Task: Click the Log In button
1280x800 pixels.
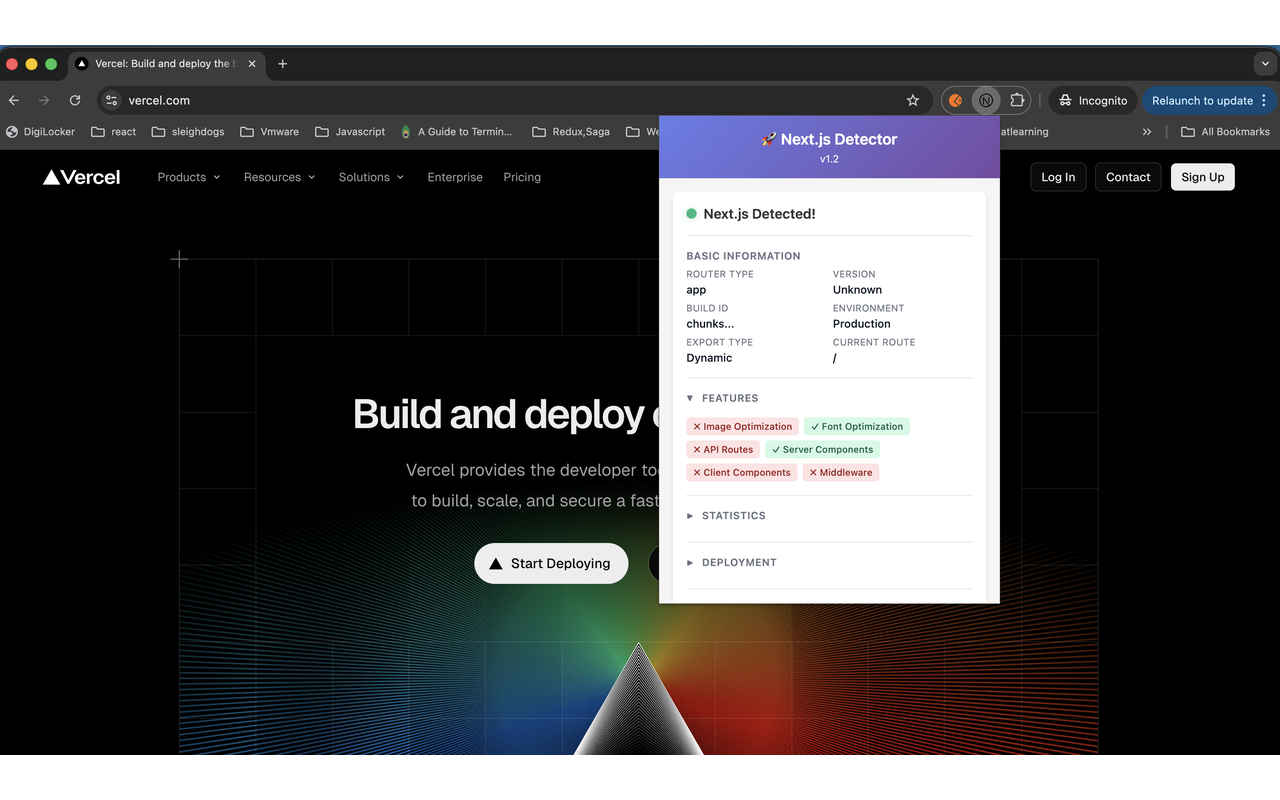Action: 1058,177
